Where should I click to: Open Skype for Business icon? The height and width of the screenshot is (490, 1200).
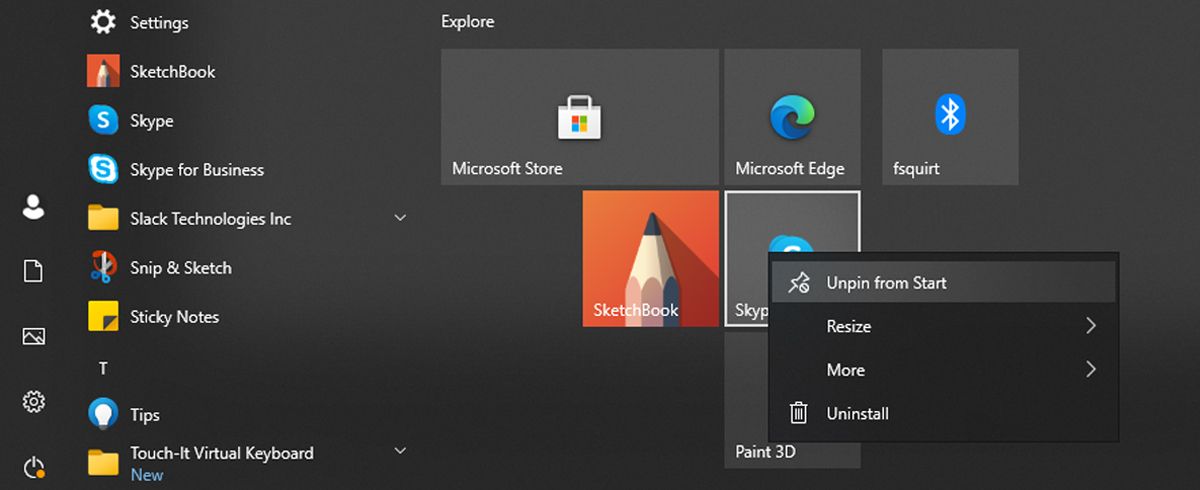103,169
